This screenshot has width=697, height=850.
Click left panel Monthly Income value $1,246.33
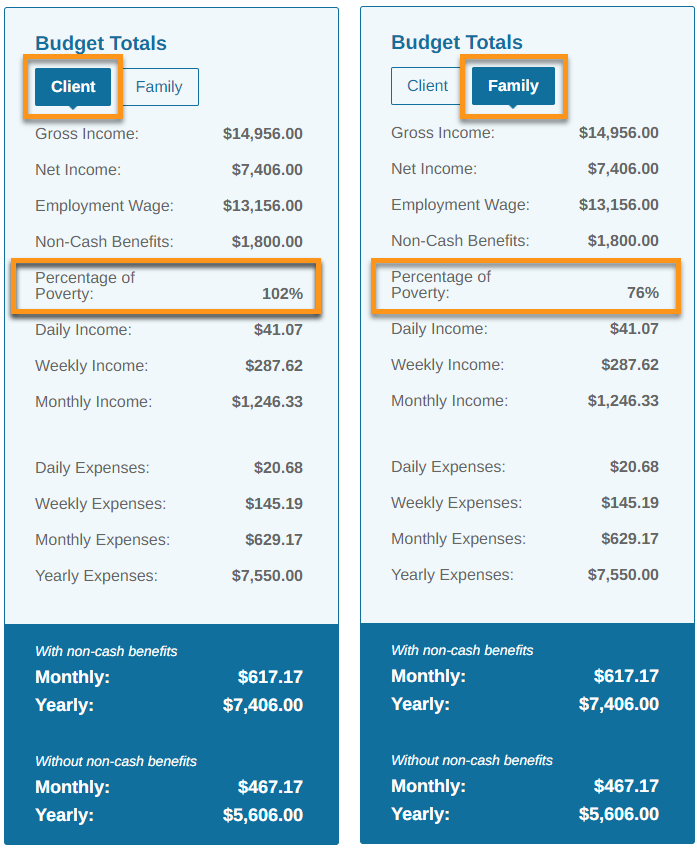coord(267,402)
